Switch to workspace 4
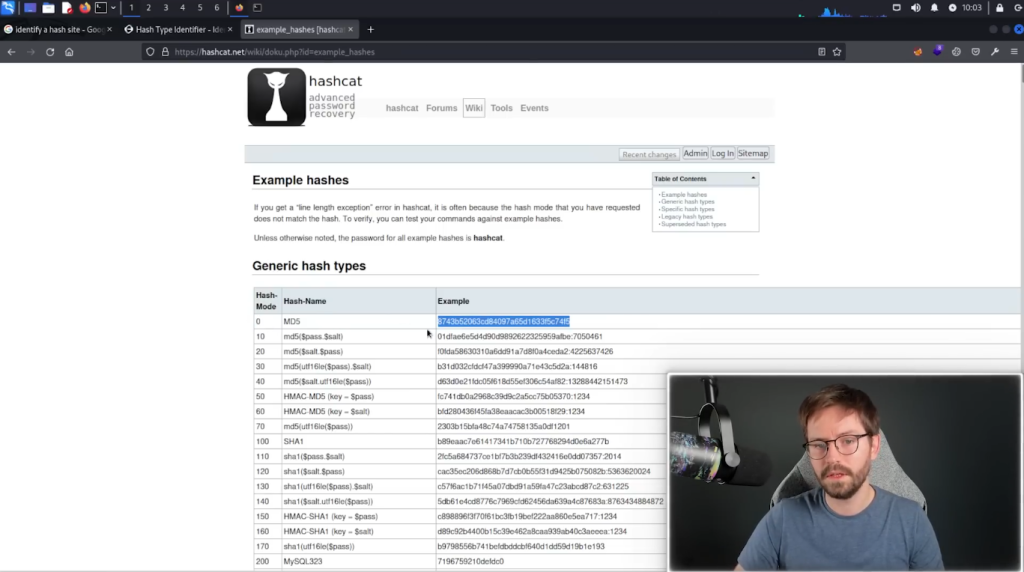The image size is (1024, 572). pos(182,8)
